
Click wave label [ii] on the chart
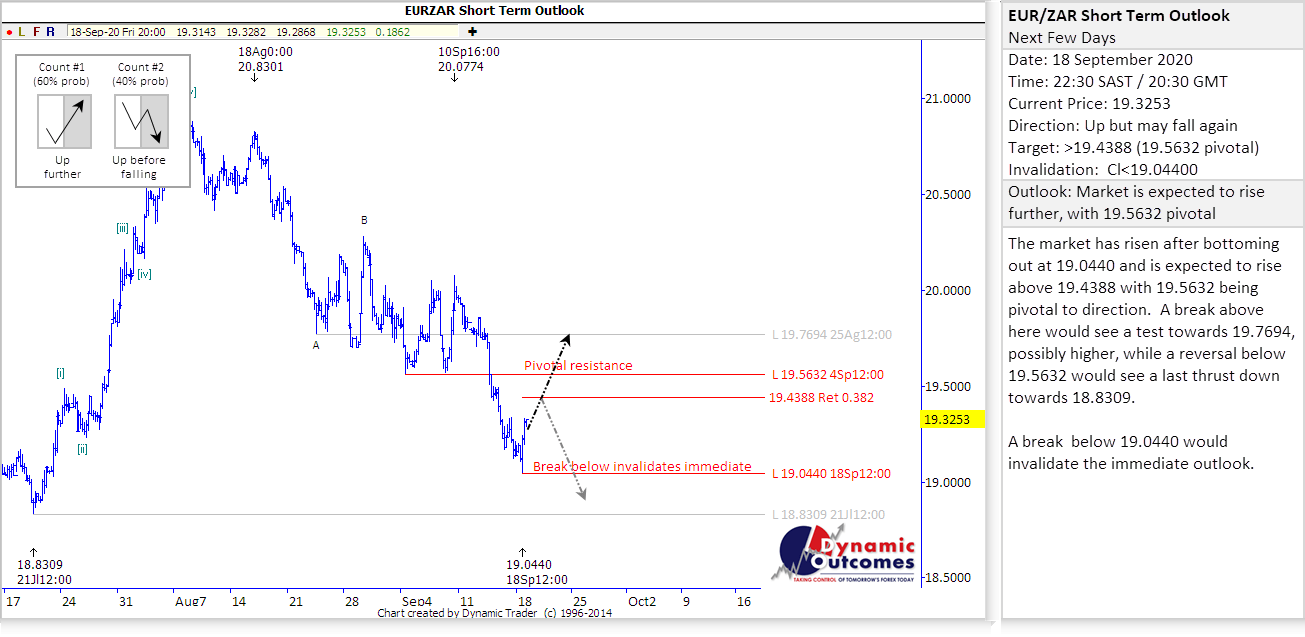click(82, 449)
